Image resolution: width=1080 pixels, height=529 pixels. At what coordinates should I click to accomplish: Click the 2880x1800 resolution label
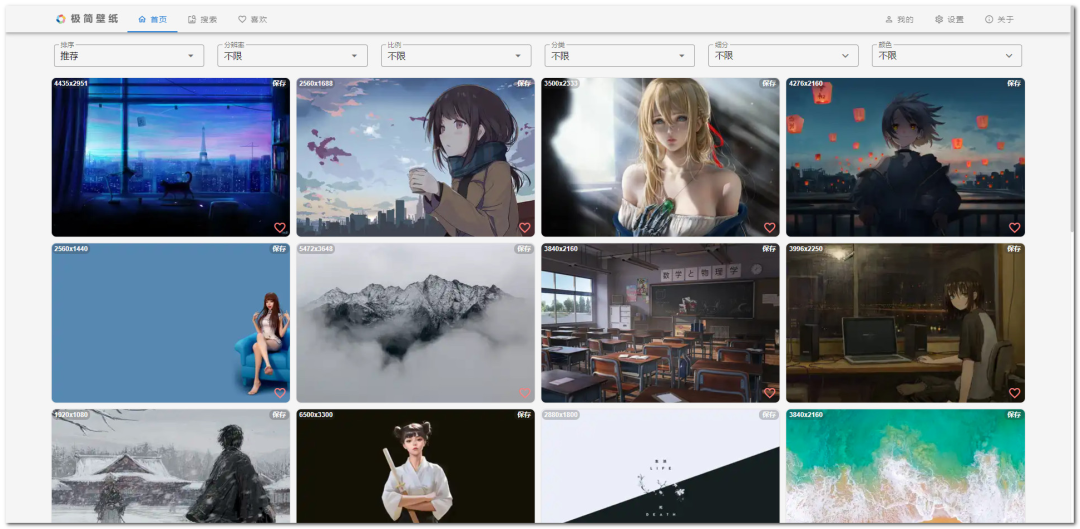click(561, 415)
